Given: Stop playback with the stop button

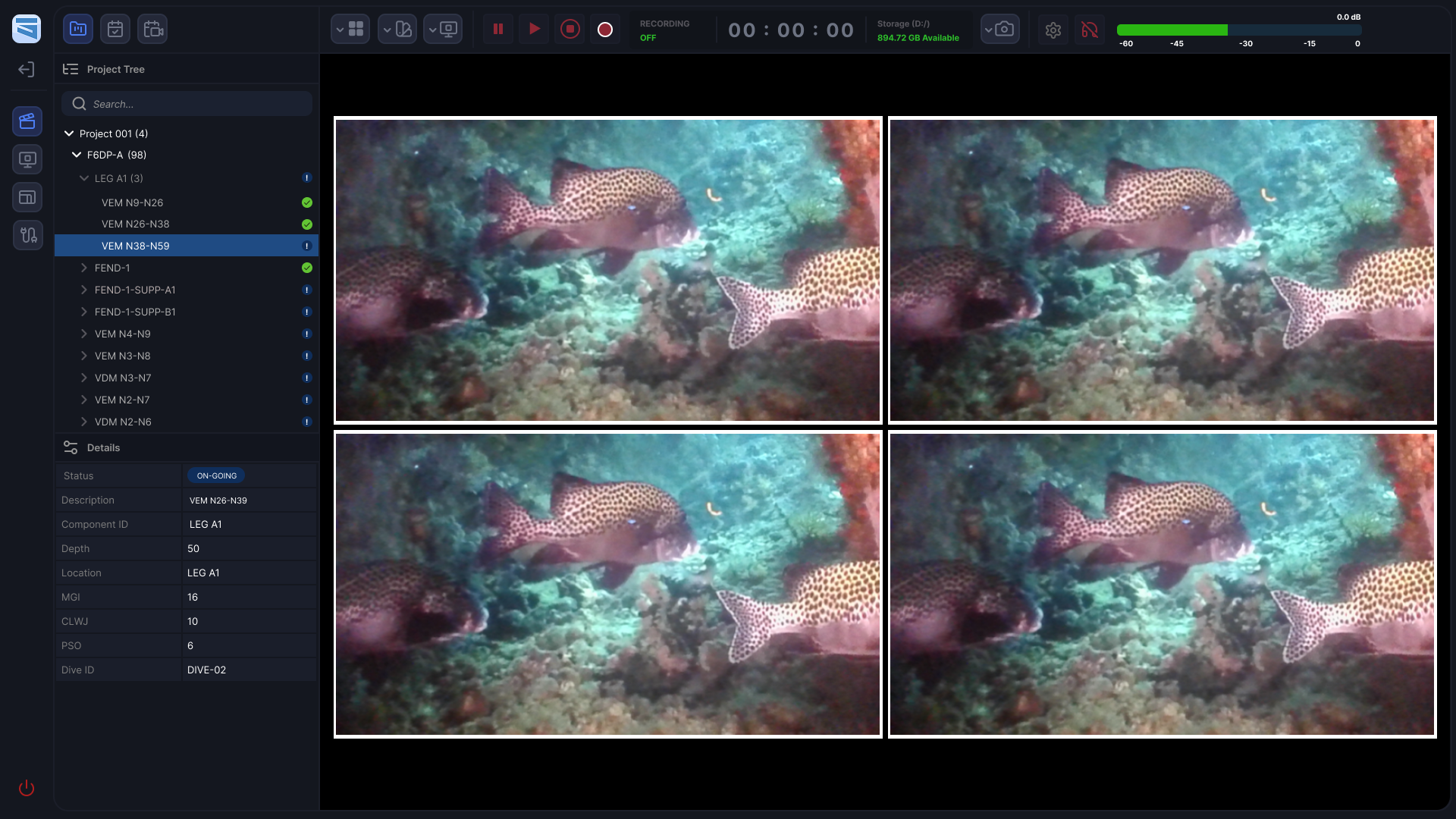Looking at the screenshot, I should coord(570,30).
